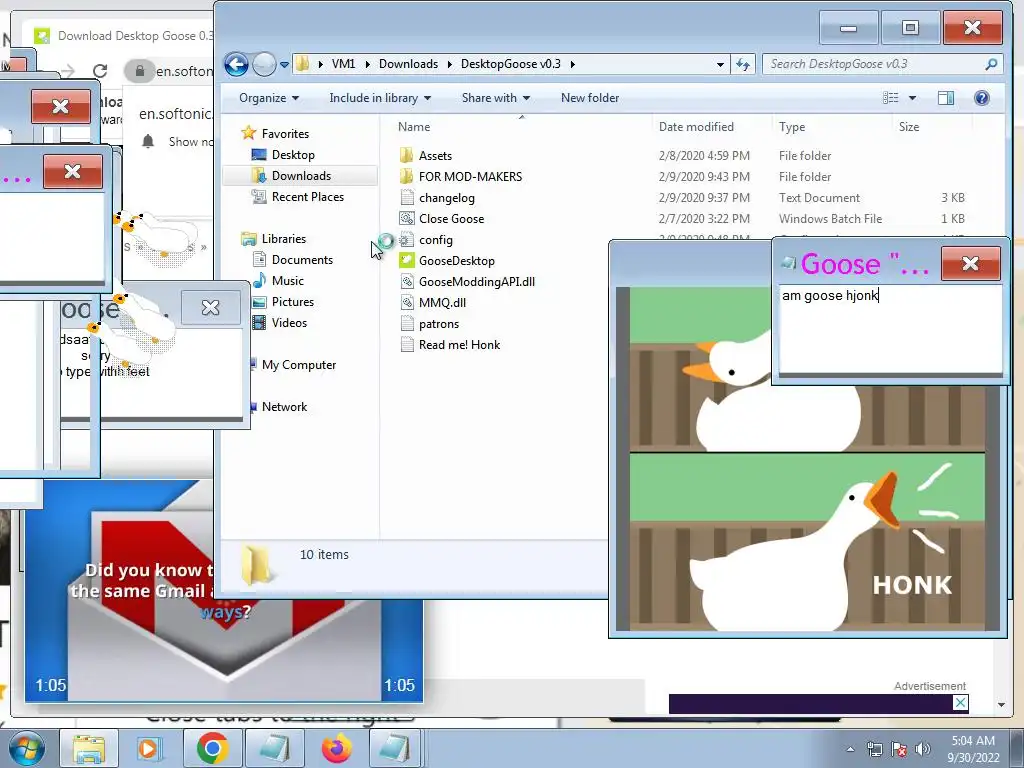Close the advertisement banner X

coord(960,703)
